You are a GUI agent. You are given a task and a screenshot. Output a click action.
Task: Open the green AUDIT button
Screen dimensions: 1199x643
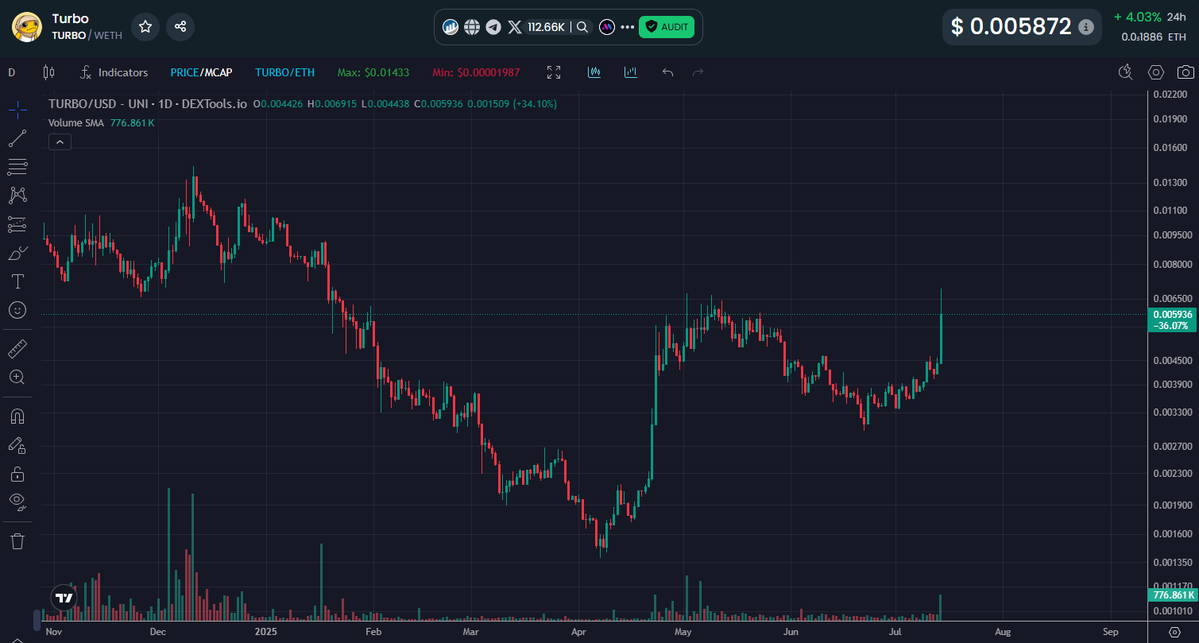point(667,27)
